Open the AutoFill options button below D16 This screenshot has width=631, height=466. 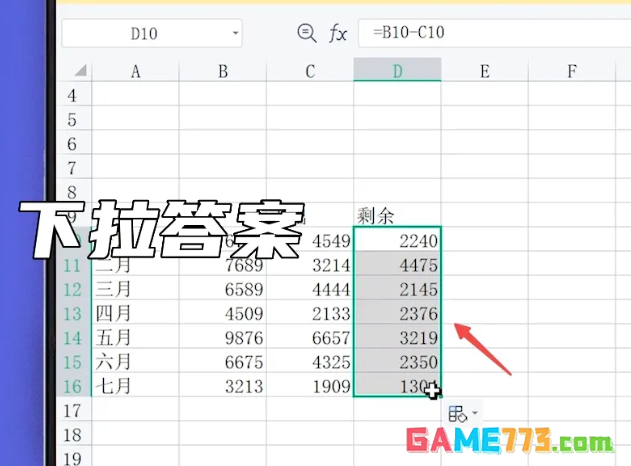pos(461,413)
